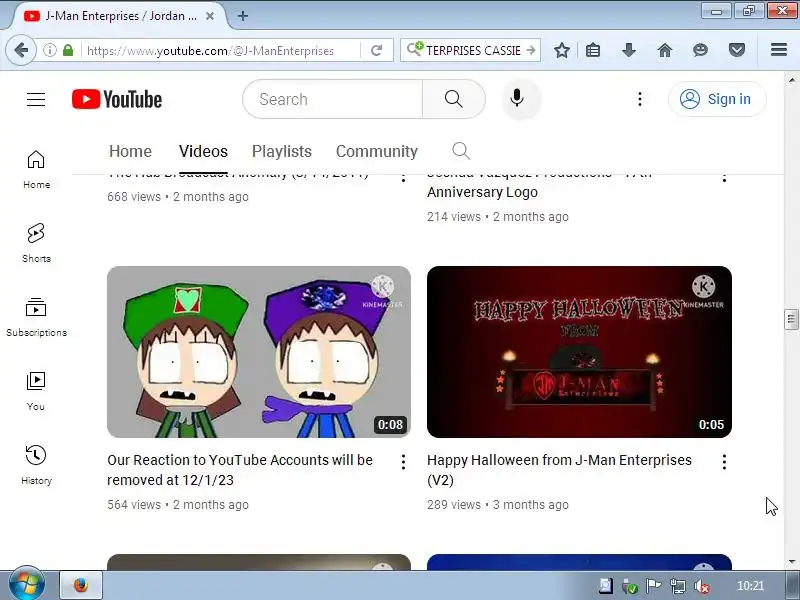This screenshot has width=800, height=600.
Task: Open title 'Happy Halloween from J-Man Enterprises (V2)'
Action: 559,470
